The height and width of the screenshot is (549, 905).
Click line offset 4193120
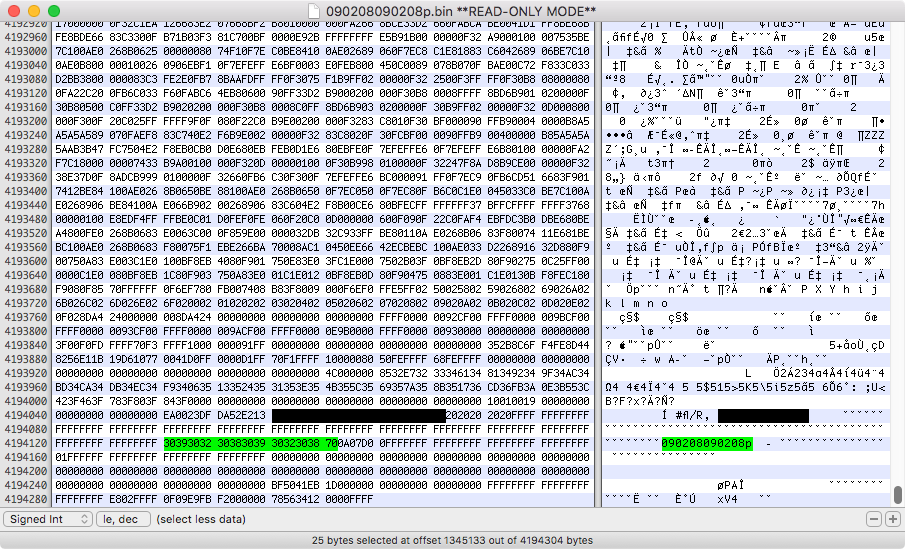tap(26, 93)
